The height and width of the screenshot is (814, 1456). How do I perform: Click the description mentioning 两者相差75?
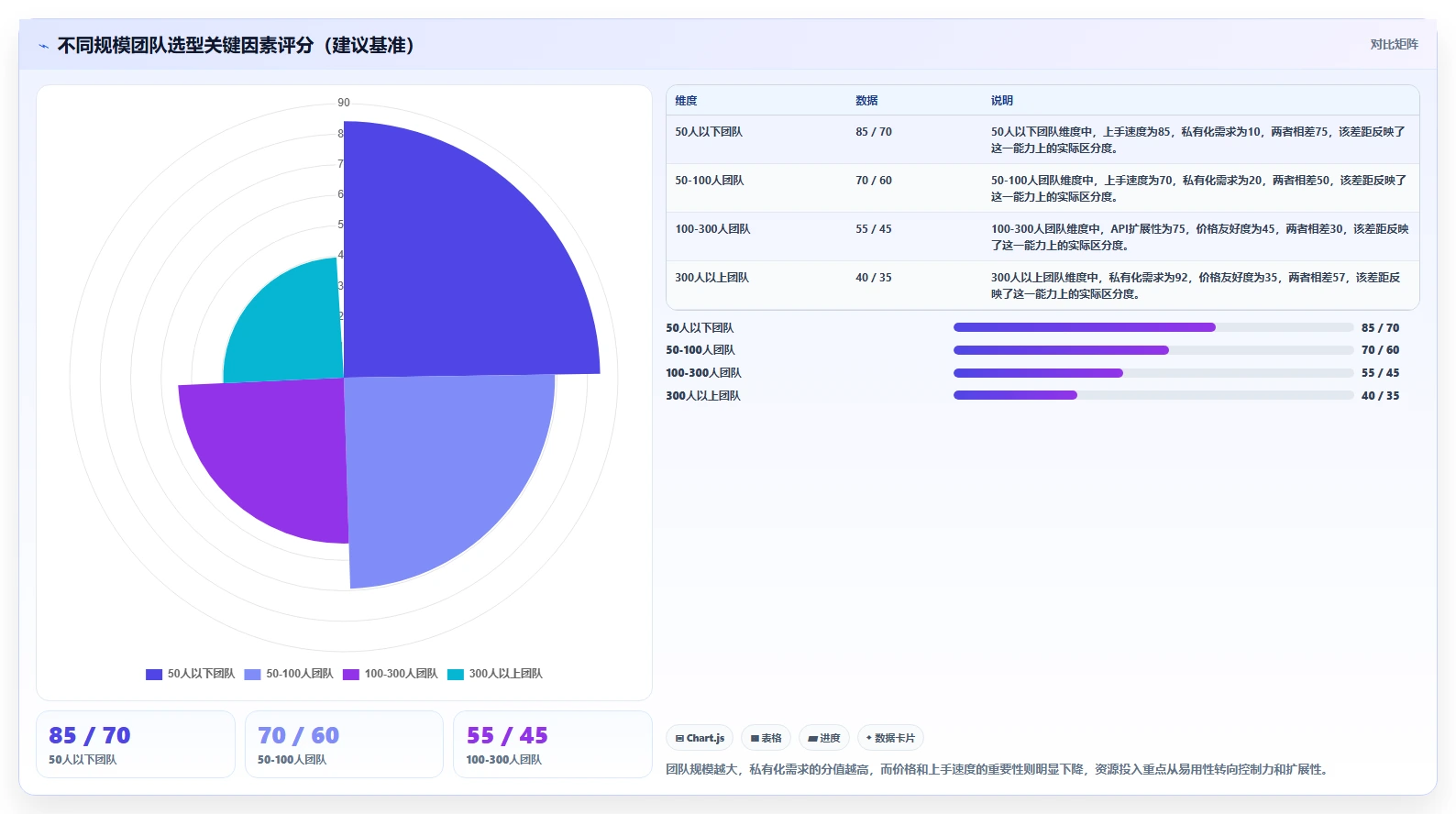[x=1198, y=140]
